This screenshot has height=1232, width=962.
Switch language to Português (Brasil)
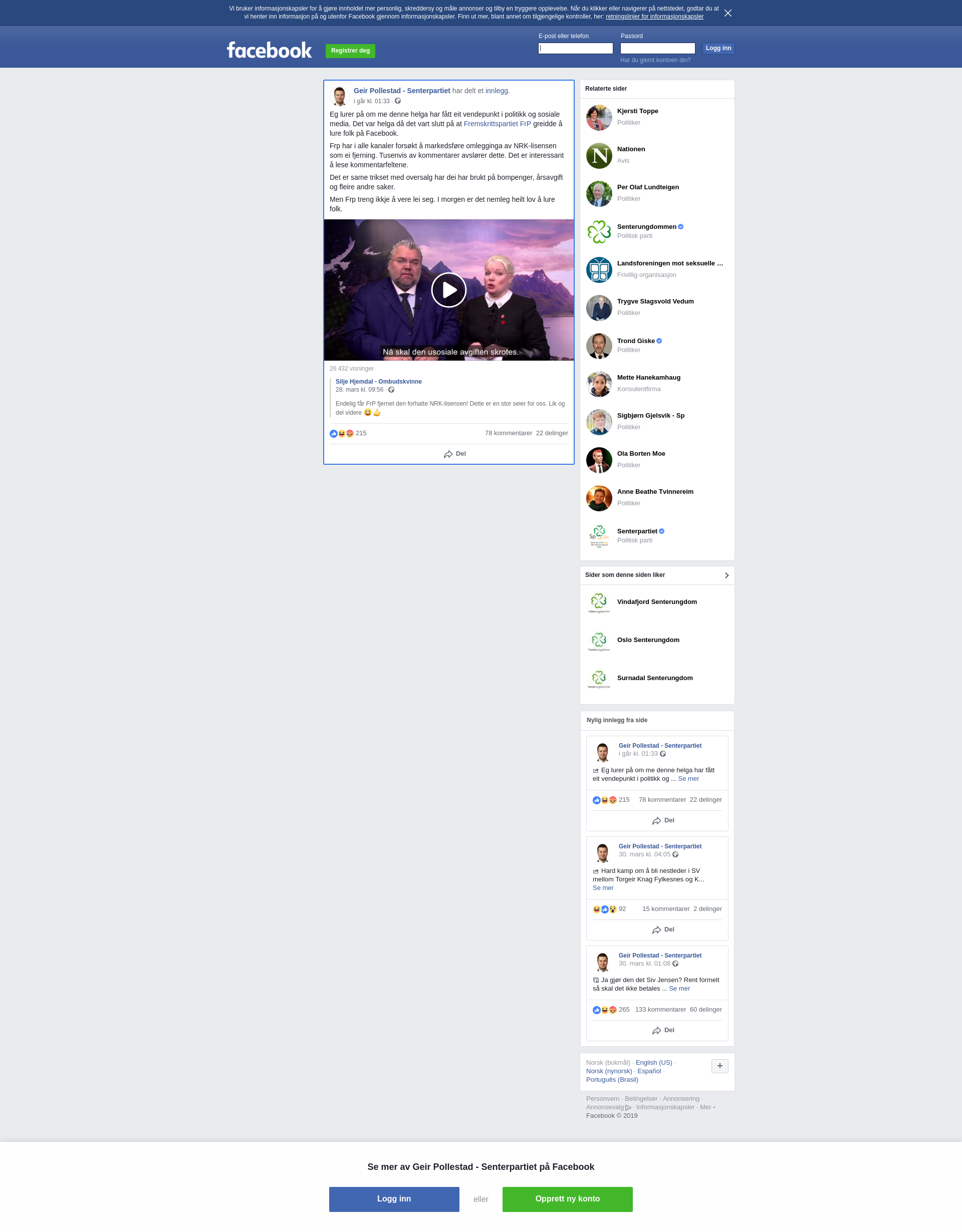pyautogui.click(x=612, y=1080)
